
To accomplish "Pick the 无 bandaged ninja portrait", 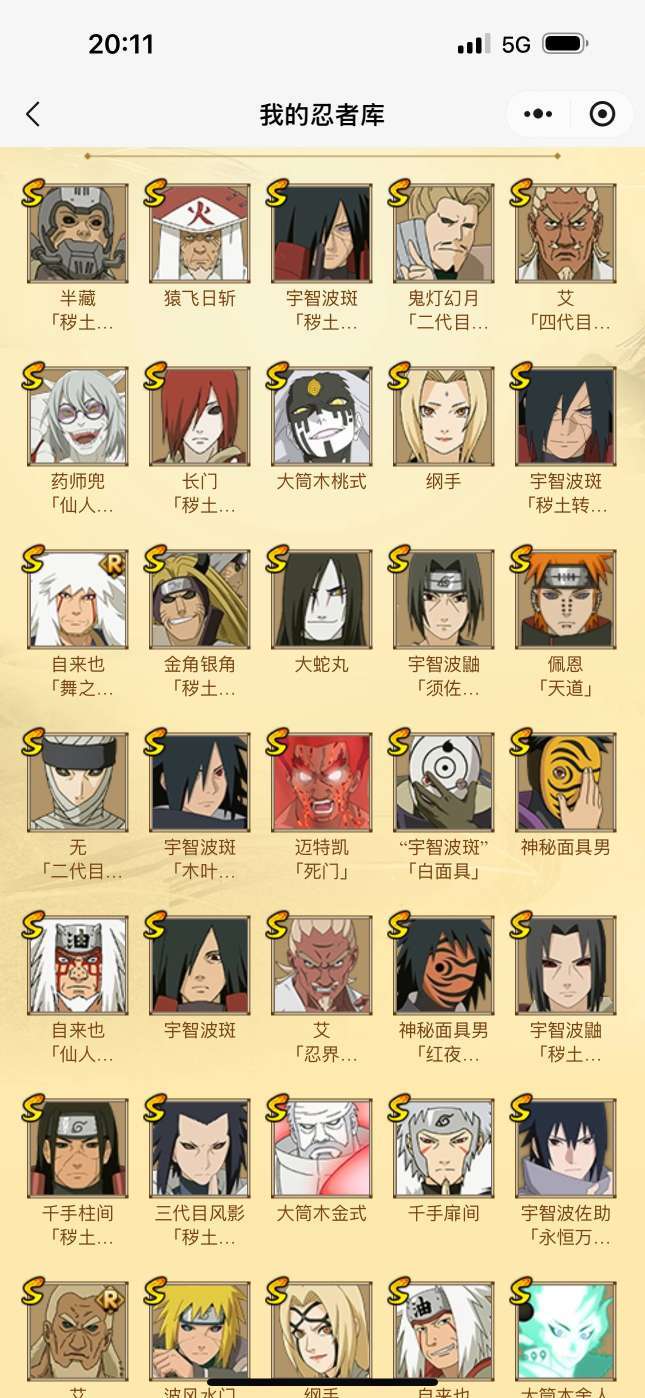I will click(x=78, y=783).
